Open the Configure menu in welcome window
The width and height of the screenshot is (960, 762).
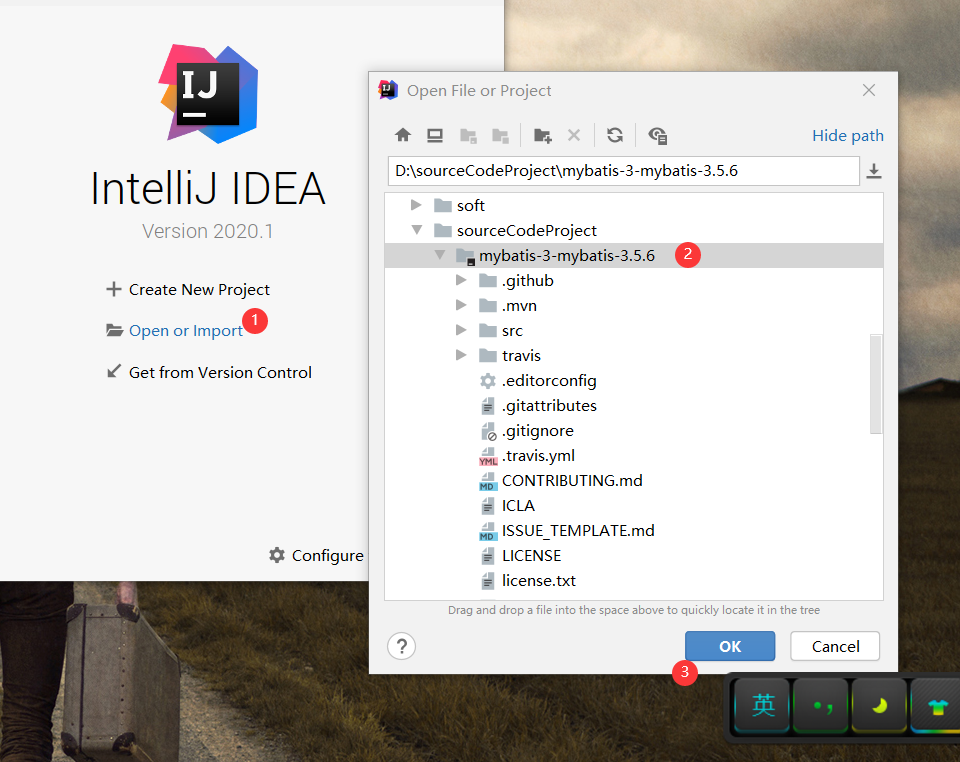pos(317,556)
